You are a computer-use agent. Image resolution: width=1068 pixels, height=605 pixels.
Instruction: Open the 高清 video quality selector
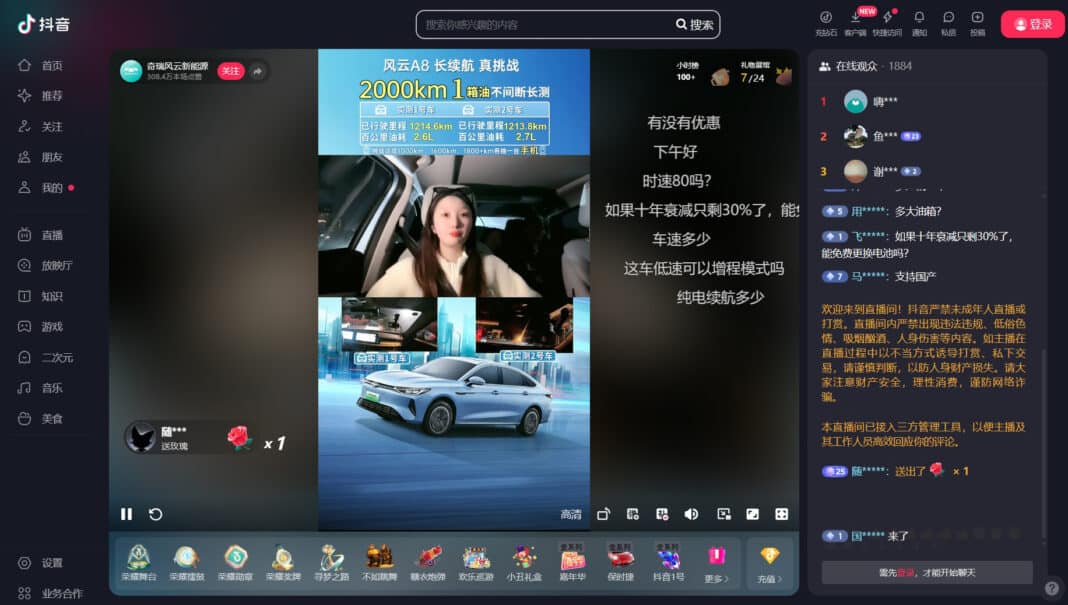click(571, 514)
